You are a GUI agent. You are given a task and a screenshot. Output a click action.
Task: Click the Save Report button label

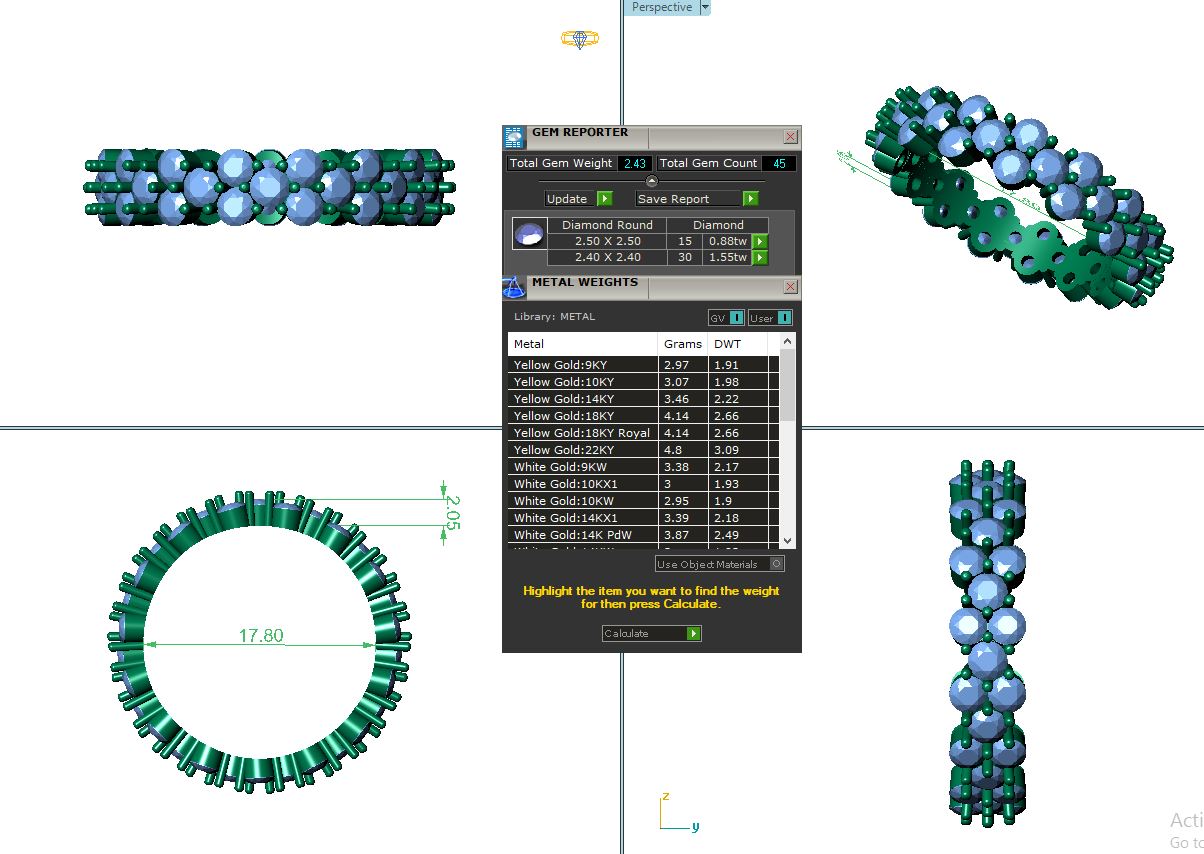673,199
